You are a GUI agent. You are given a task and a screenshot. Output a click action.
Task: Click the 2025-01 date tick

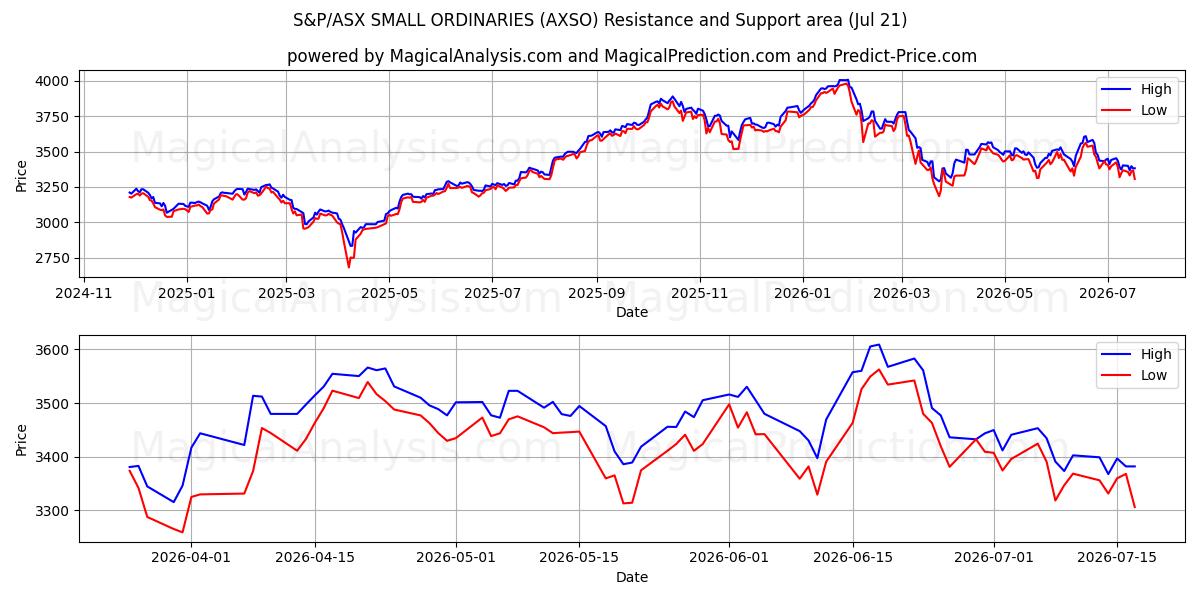click(x=187, y=295)
